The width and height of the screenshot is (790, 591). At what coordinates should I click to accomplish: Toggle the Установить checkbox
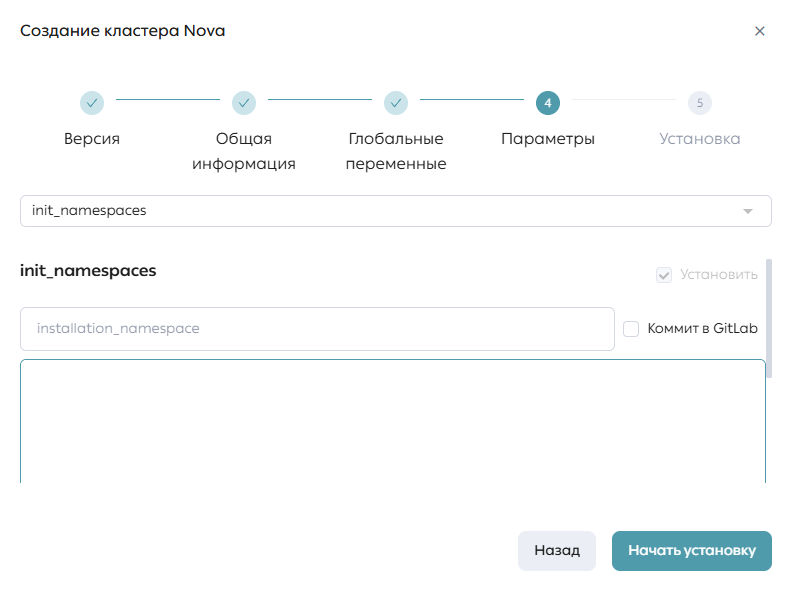point(664,275)
